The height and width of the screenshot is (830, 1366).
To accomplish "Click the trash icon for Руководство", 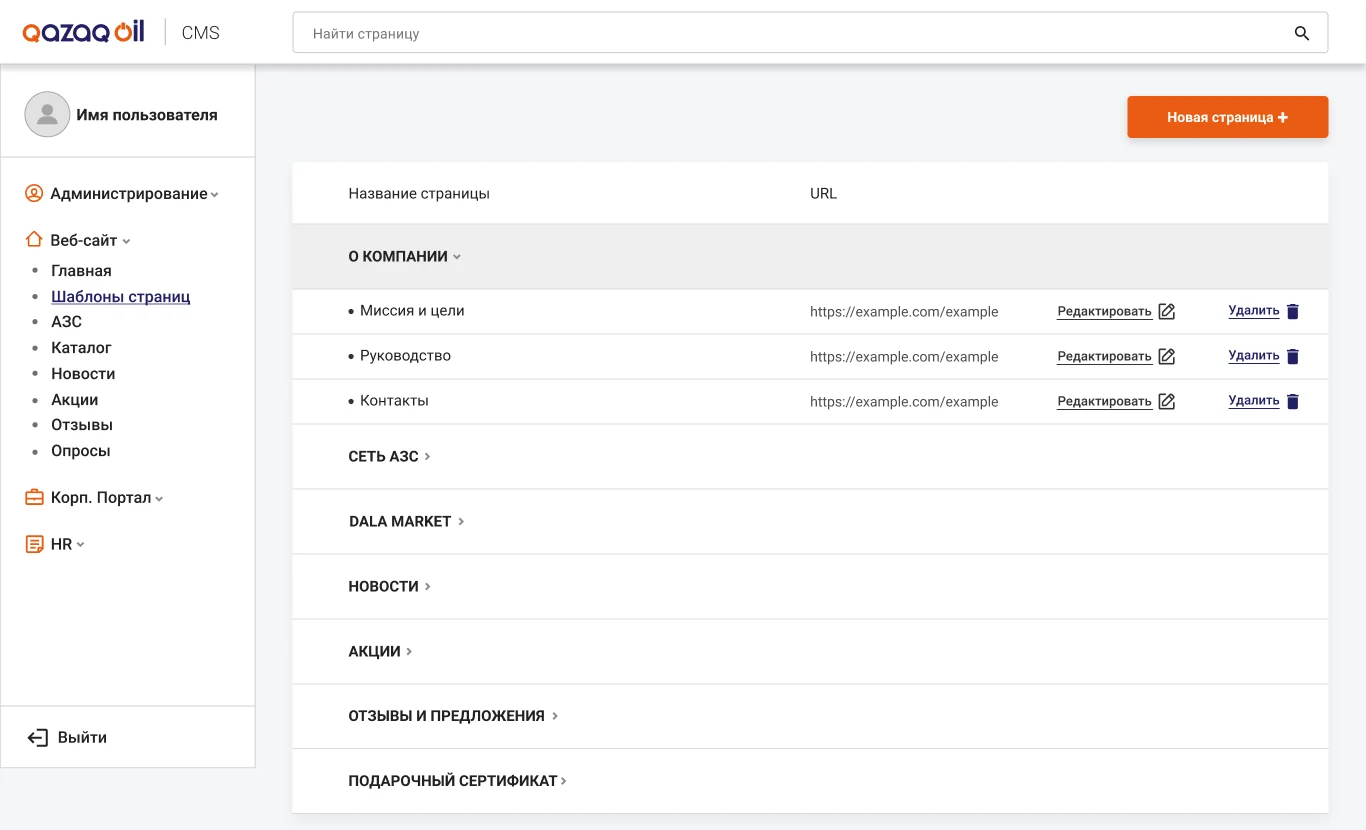I will click(x=1292, y=356).
